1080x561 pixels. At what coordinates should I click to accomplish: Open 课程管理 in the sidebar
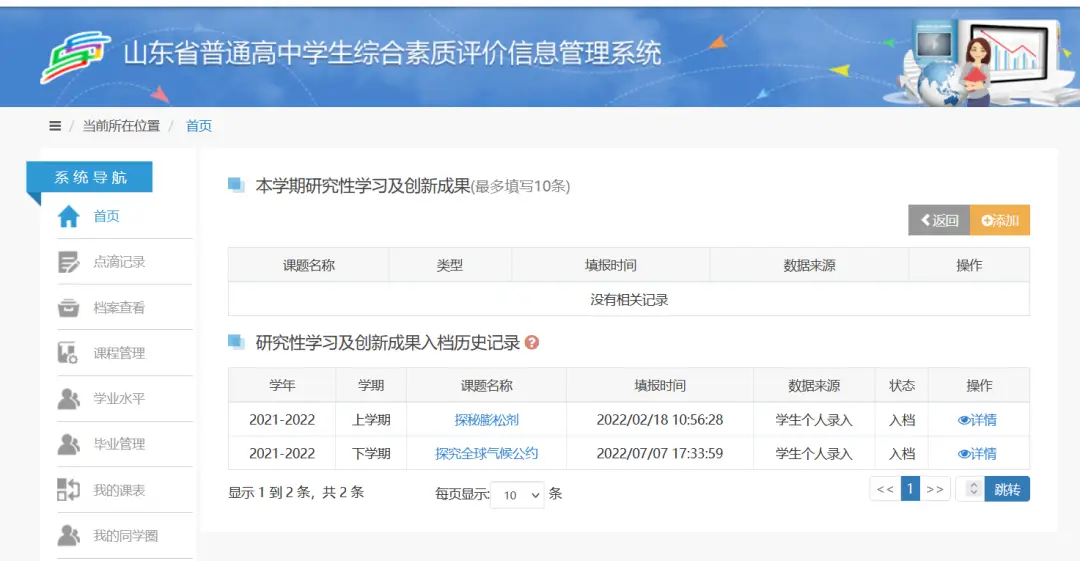(119, 353)
